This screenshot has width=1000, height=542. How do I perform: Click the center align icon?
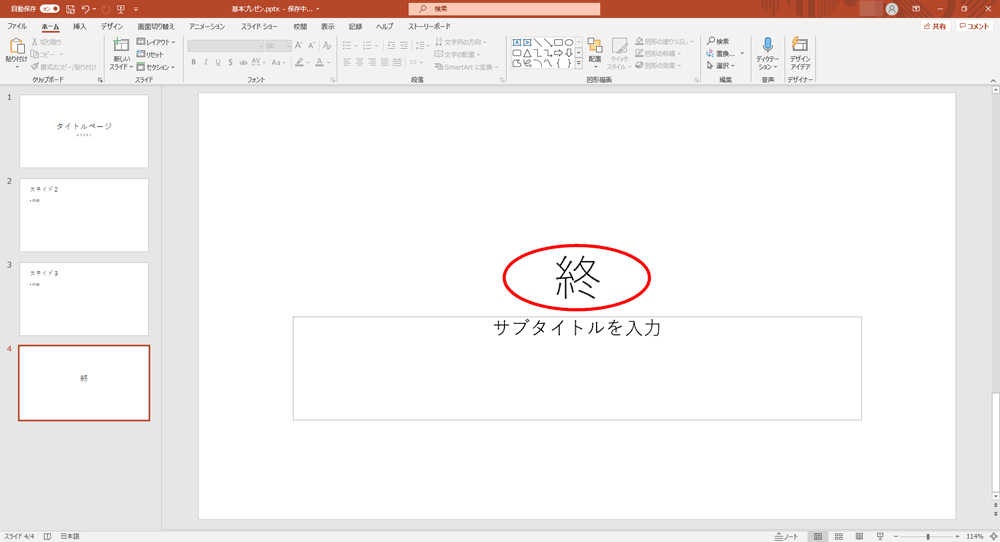pyautogui.click(x=360, y=62)
